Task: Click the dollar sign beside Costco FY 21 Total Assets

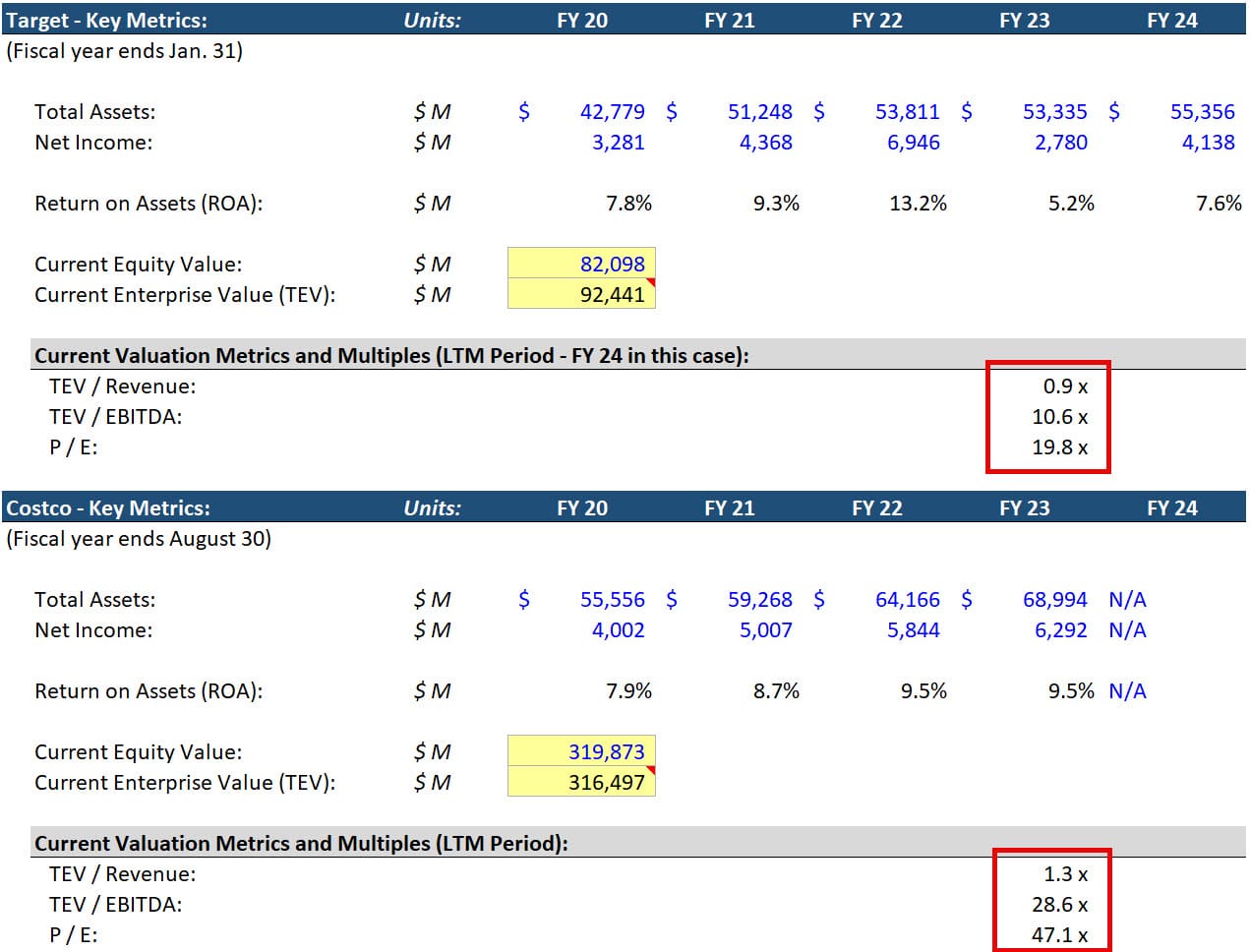Action: click(671, 599)
